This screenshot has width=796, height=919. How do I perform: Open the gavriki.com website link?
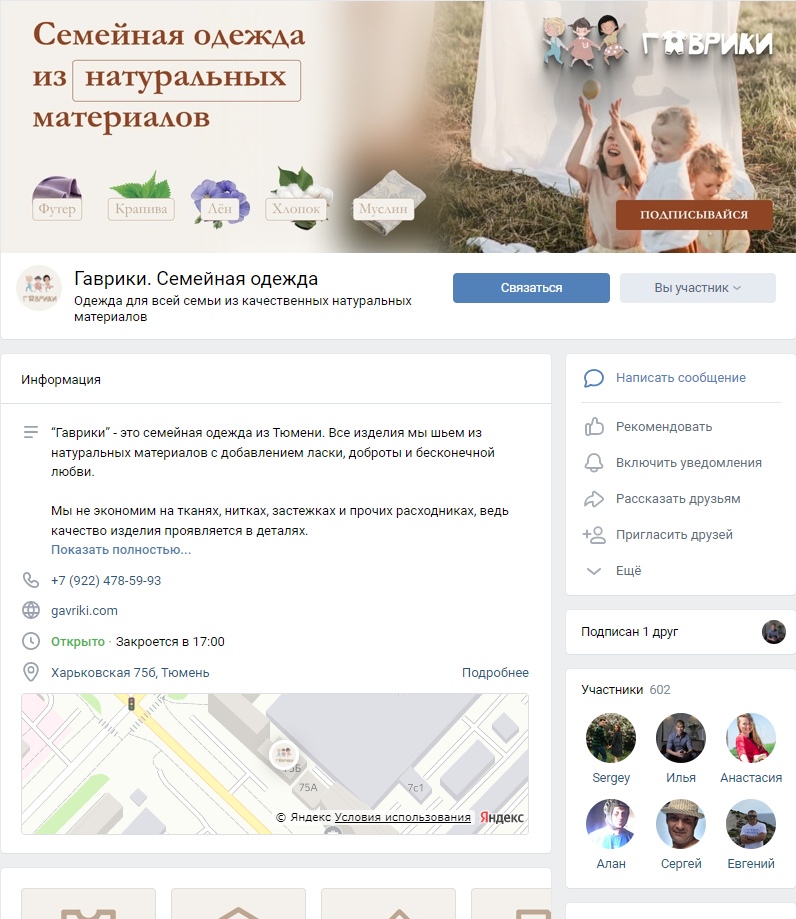point(84,611)
